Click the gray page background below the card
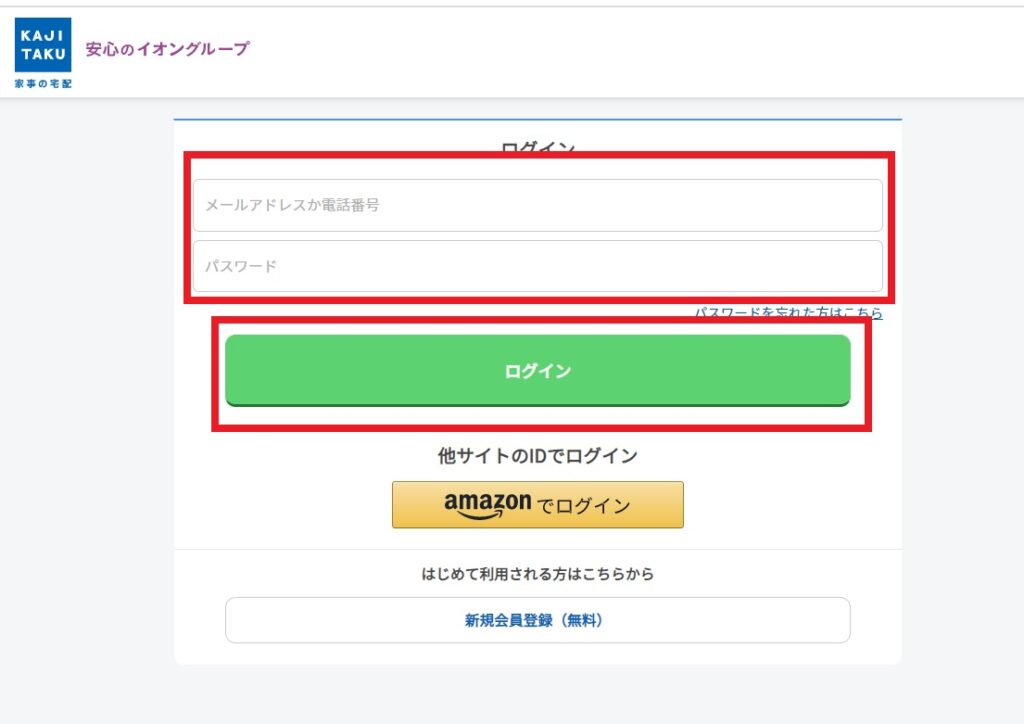 [x=537, y=695]
